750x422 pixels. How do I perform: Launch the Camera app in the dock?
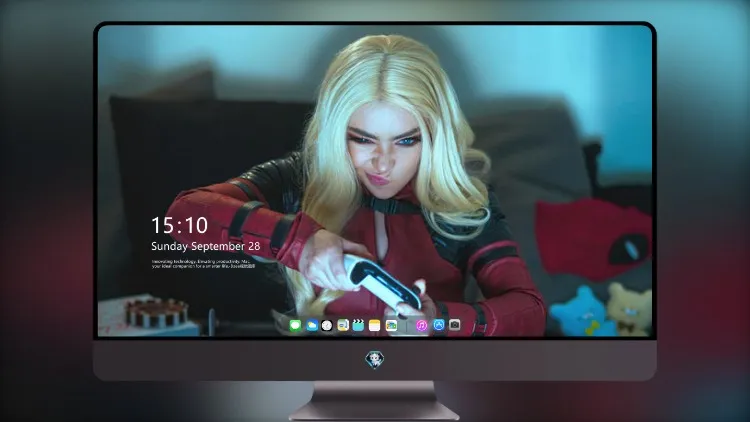454,325
